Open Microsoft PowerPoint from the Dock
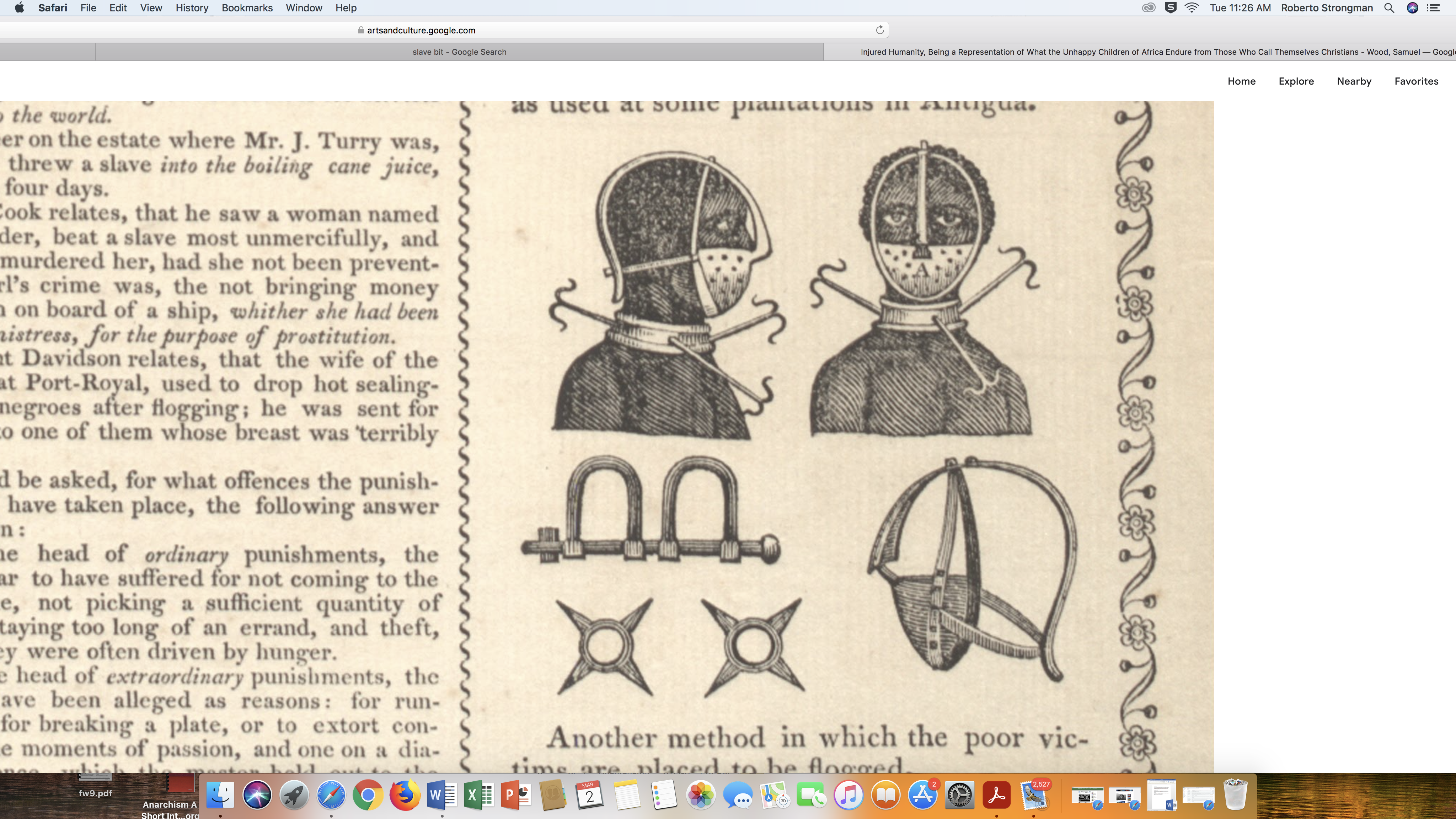Screen dimensions: 1456x819 point(516,795)
